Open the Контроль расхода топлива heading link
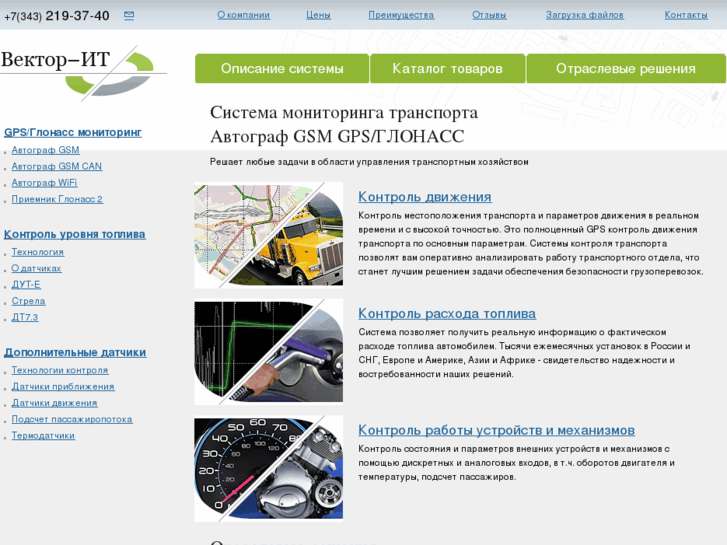This screenshot has width=727, height=545. tap(447, 314)
